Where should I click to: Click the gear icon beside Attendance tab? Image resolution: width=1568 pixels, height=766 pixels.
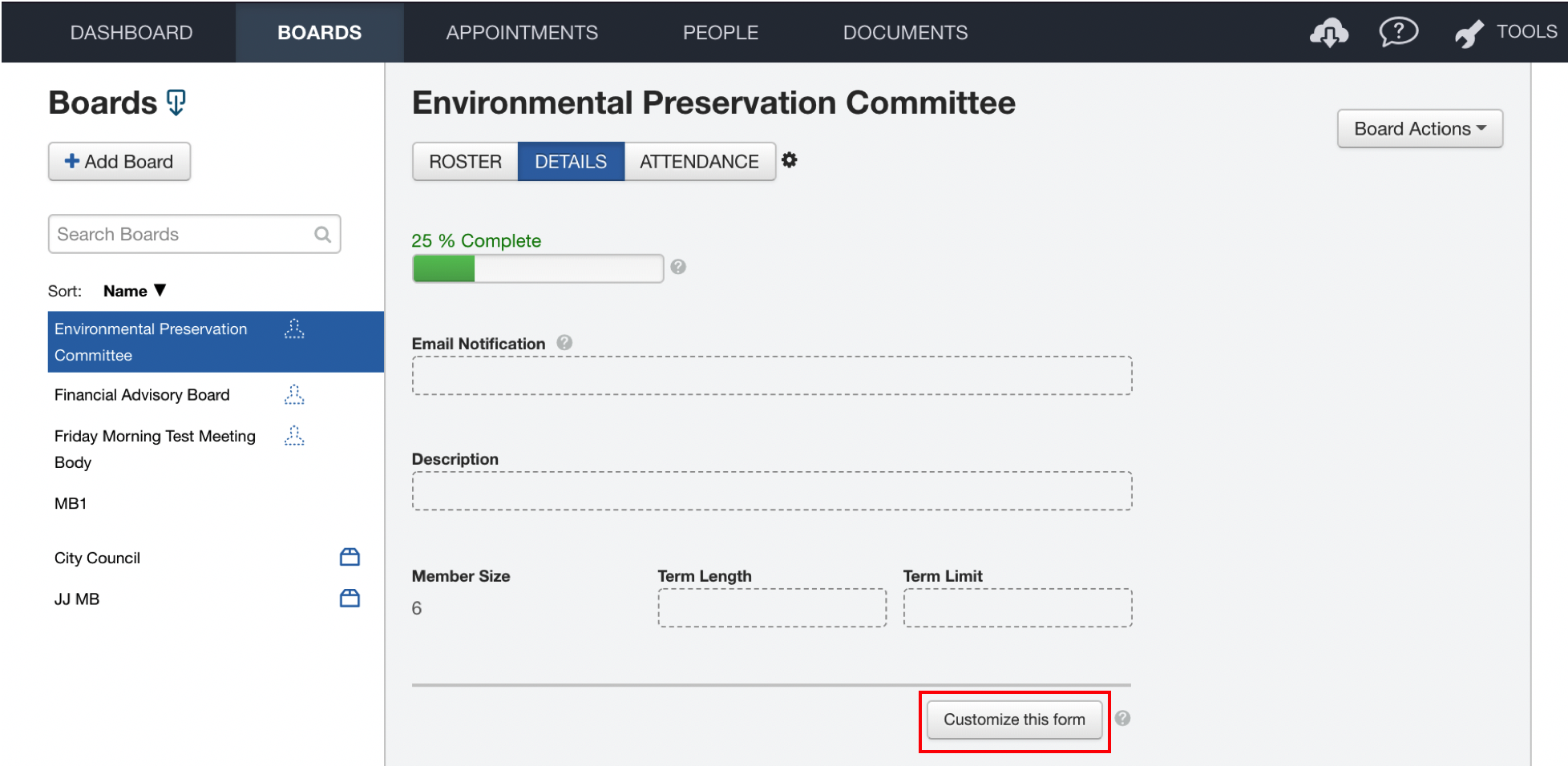pos(790,160)
